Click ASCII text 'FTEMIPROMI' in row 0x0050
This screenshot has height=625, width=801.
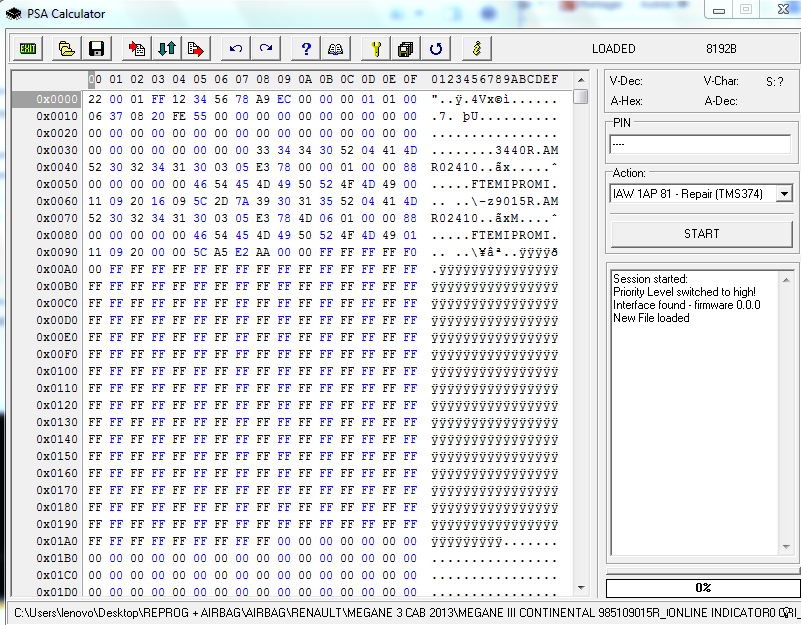[510, 184]
